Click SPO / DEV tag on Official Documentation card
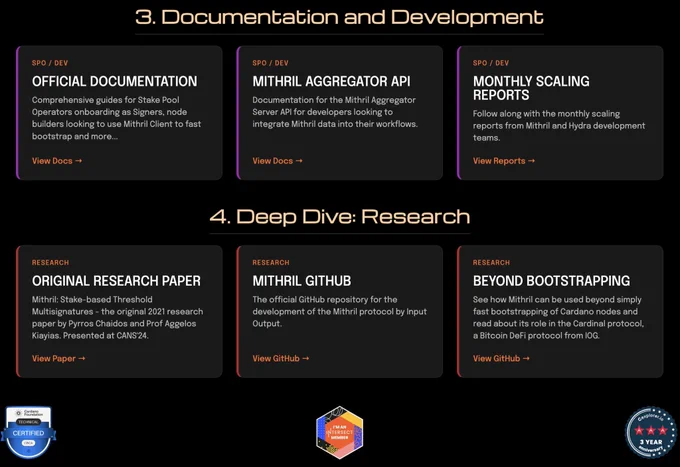This screenshot has width=680, height=467. (50, 63)
